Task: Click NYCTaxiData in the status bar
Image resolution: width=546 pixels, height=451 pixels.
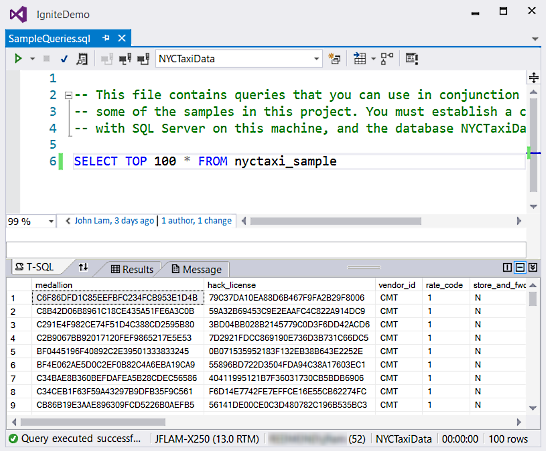Action: (403, 439)
